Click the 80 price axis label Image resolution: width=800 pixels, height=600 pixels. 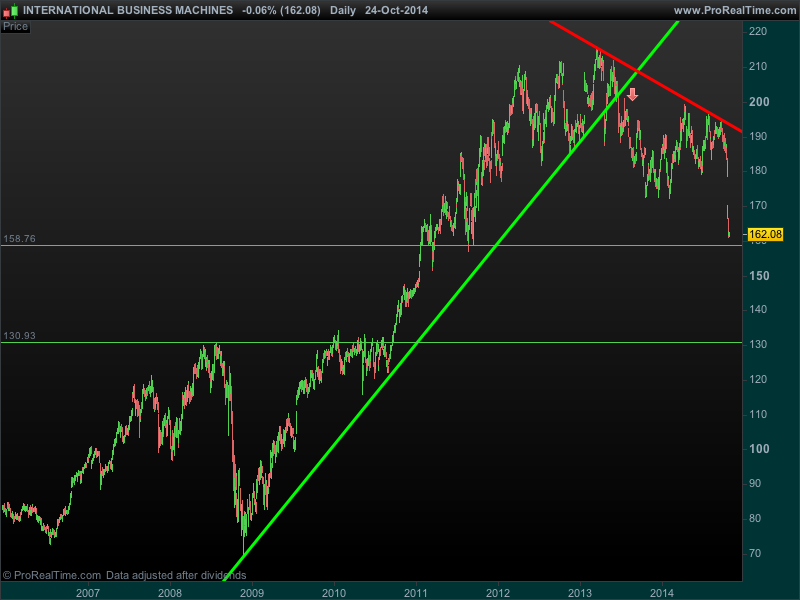755,518
